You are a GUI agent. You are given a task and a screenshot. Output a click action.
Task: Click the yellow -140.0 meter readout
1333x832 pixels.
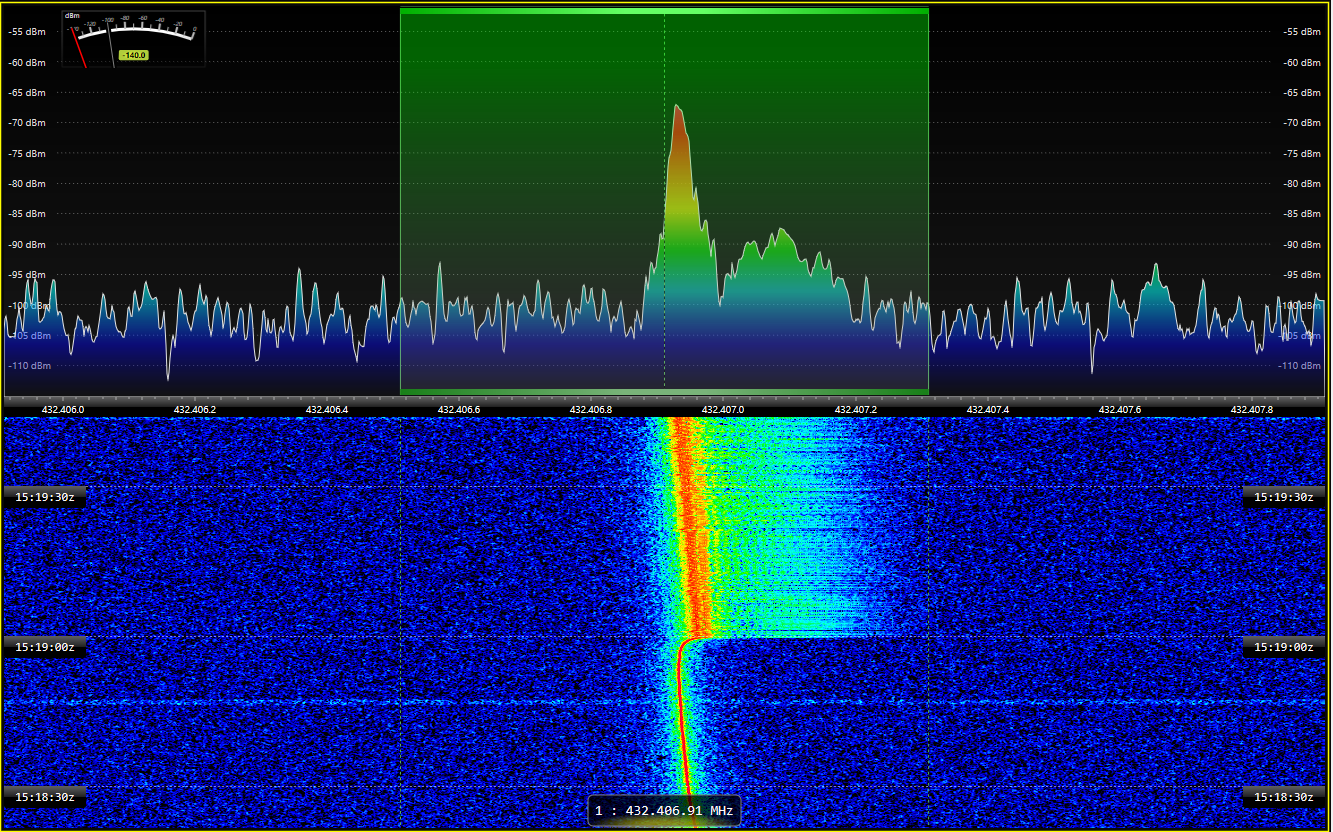tap(133, 55)
